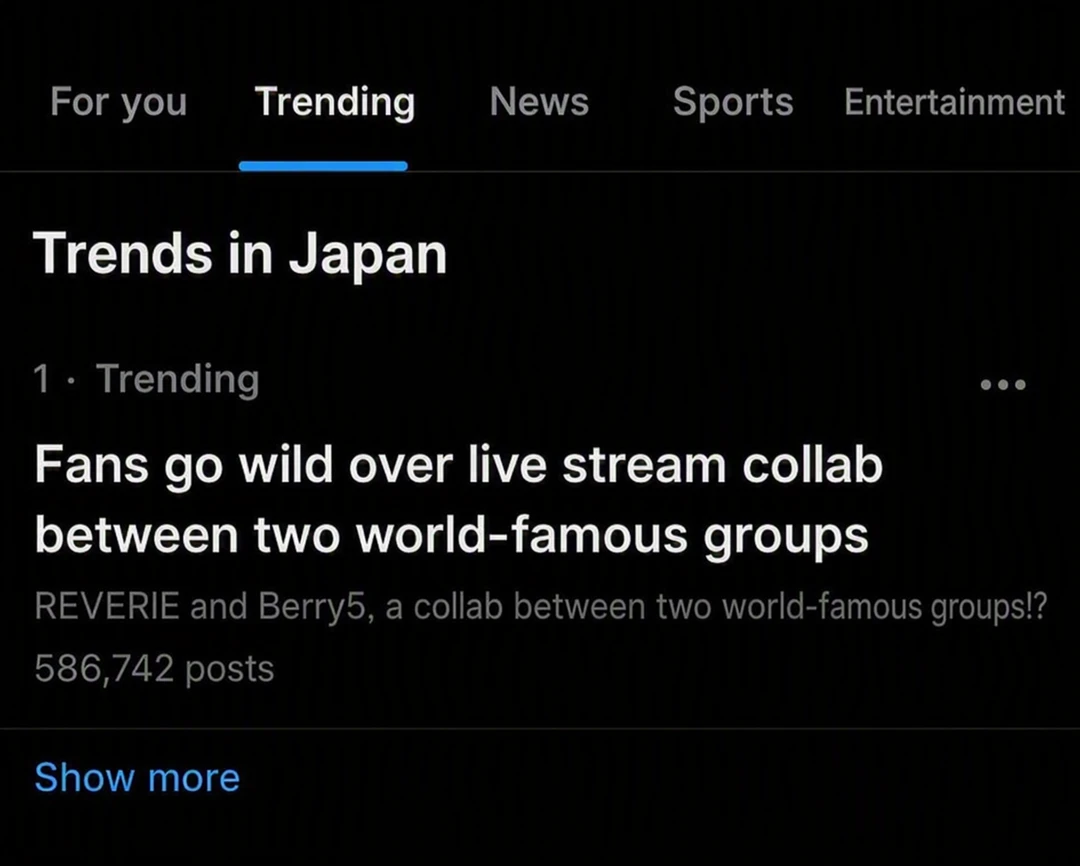
Task: Go to the Sports tab
Action: point(733,102)
